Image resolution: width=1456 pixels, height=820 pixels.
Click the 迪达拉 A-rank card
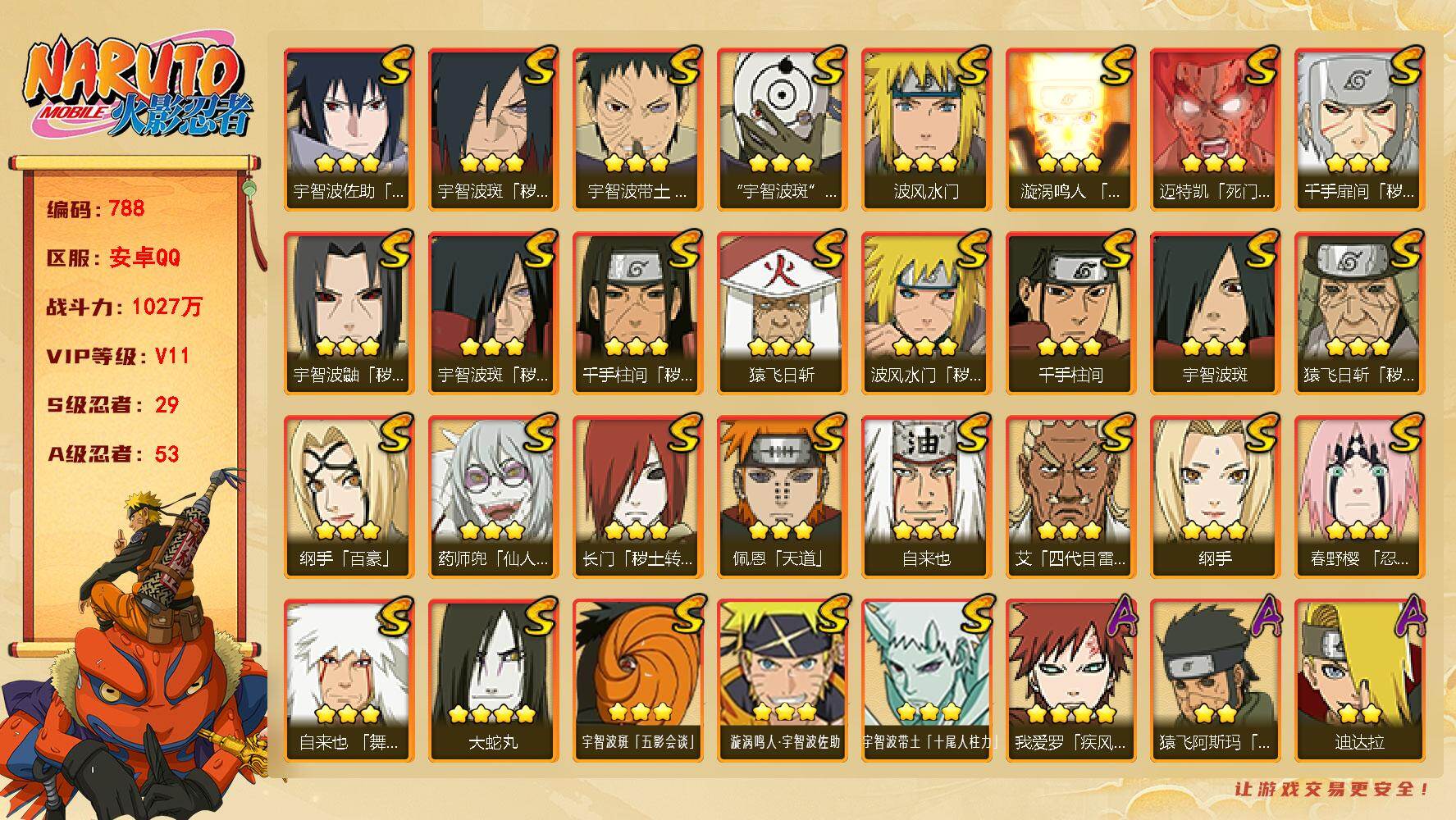coord(1359,681)
